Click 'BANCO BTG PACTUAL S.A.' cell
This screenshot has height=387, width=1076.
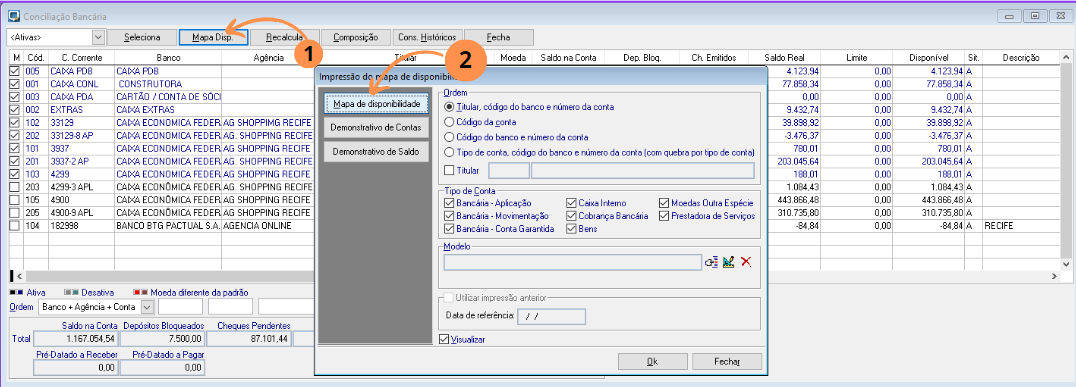click(x=168, y=226)
